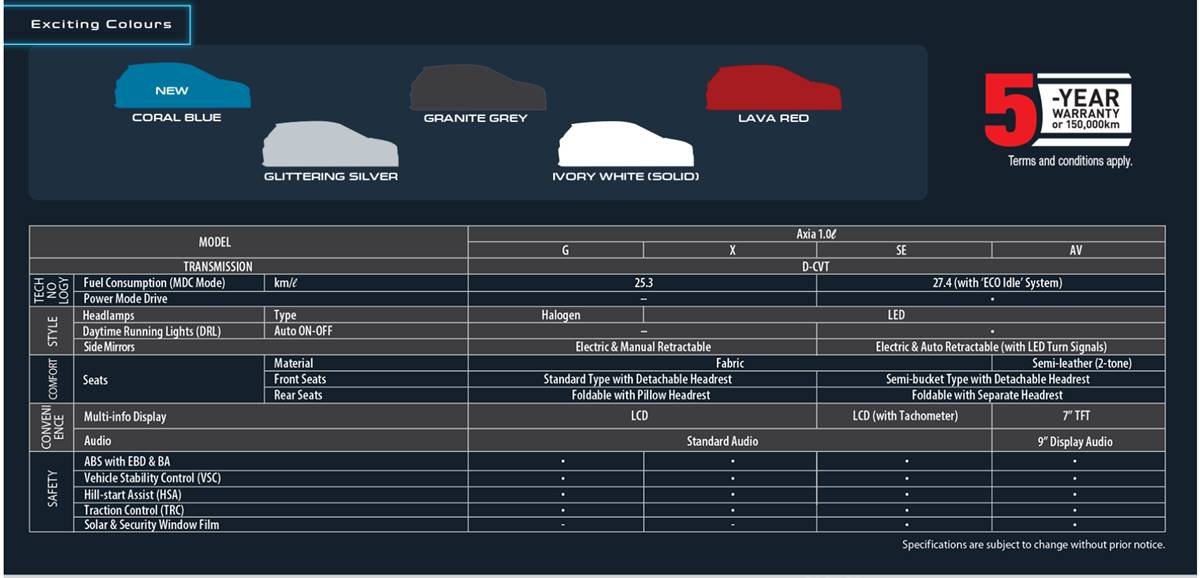Click the 'SAFETY' category label
Viewport: 1200px width, 578px height.
pos(52,492)
